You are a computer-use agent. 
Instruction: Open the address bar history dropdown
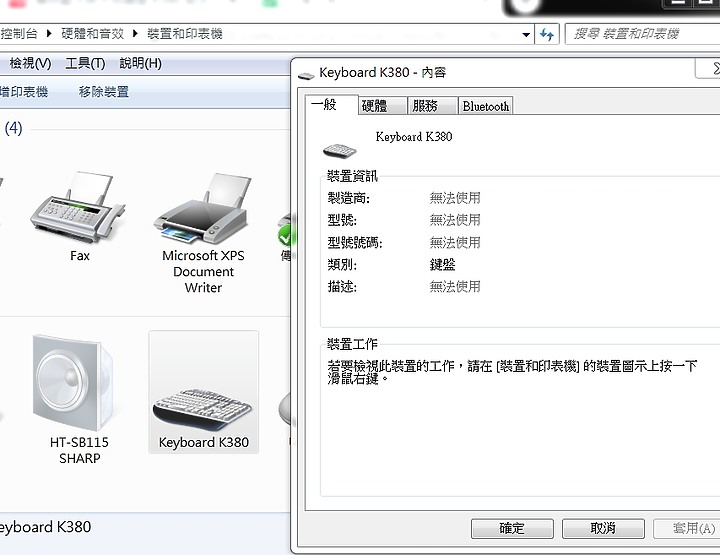pyautogui.click(x=526, y=34)
